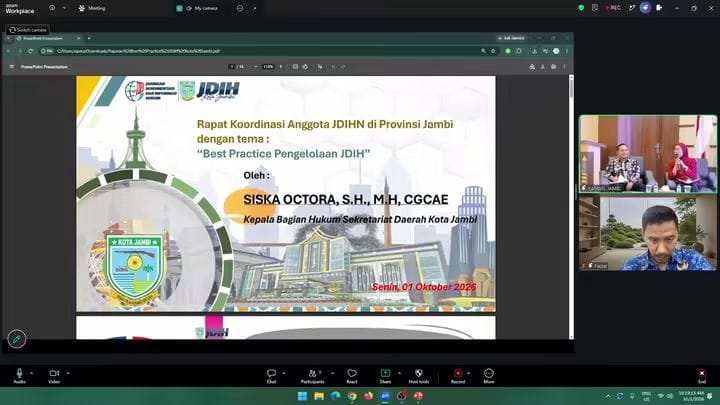Open the browser three-dot menu
Viewport: 720px width, 405px height.
pyautogui.click(x=567, y=51)
